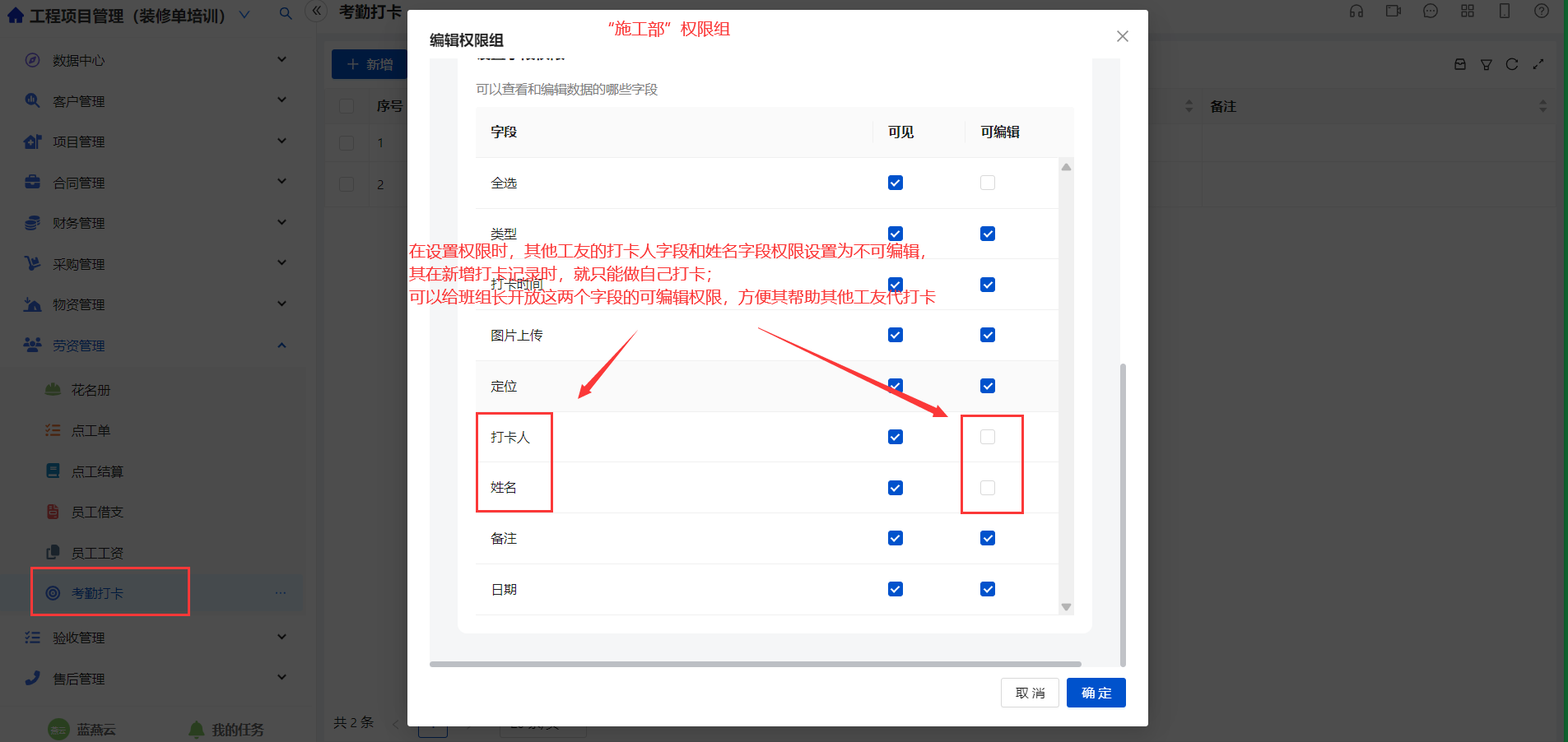Click the 点工单 list icon
Screen dimensions: 1568x742
(53, 430)
